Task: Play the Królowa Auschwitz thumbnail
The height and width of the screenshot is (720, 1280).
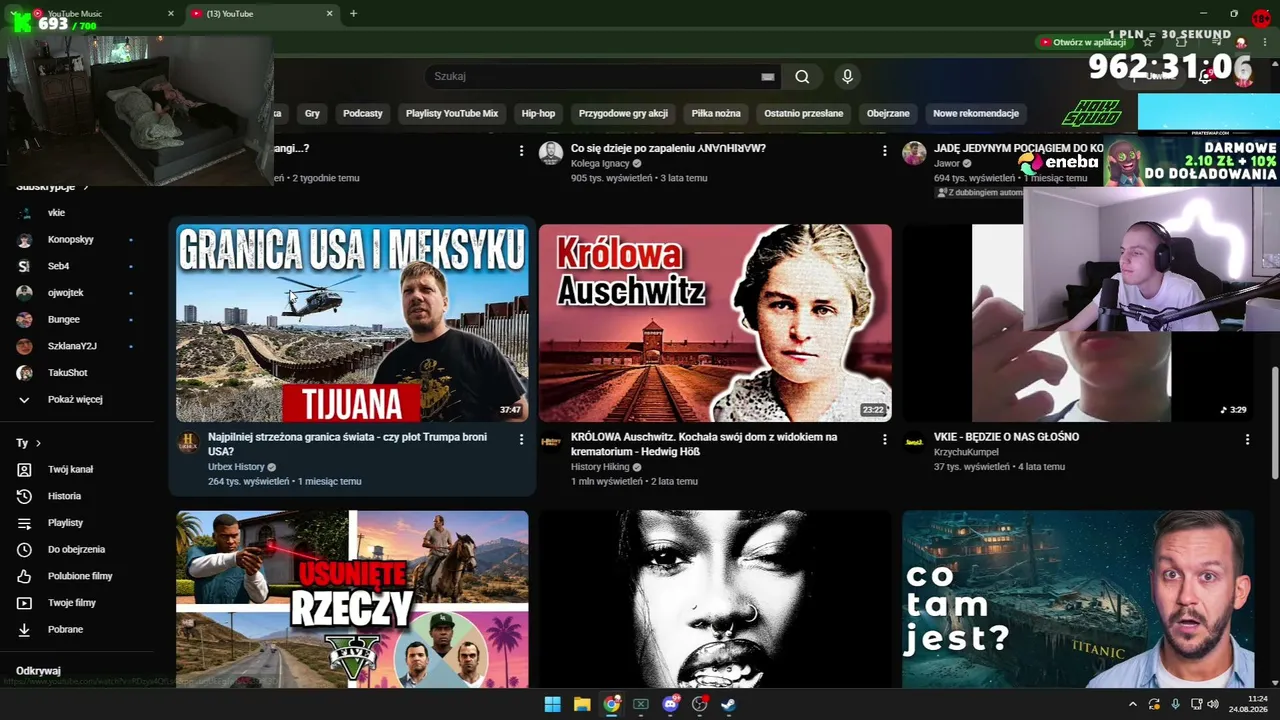Action: (x=715, y=323)
